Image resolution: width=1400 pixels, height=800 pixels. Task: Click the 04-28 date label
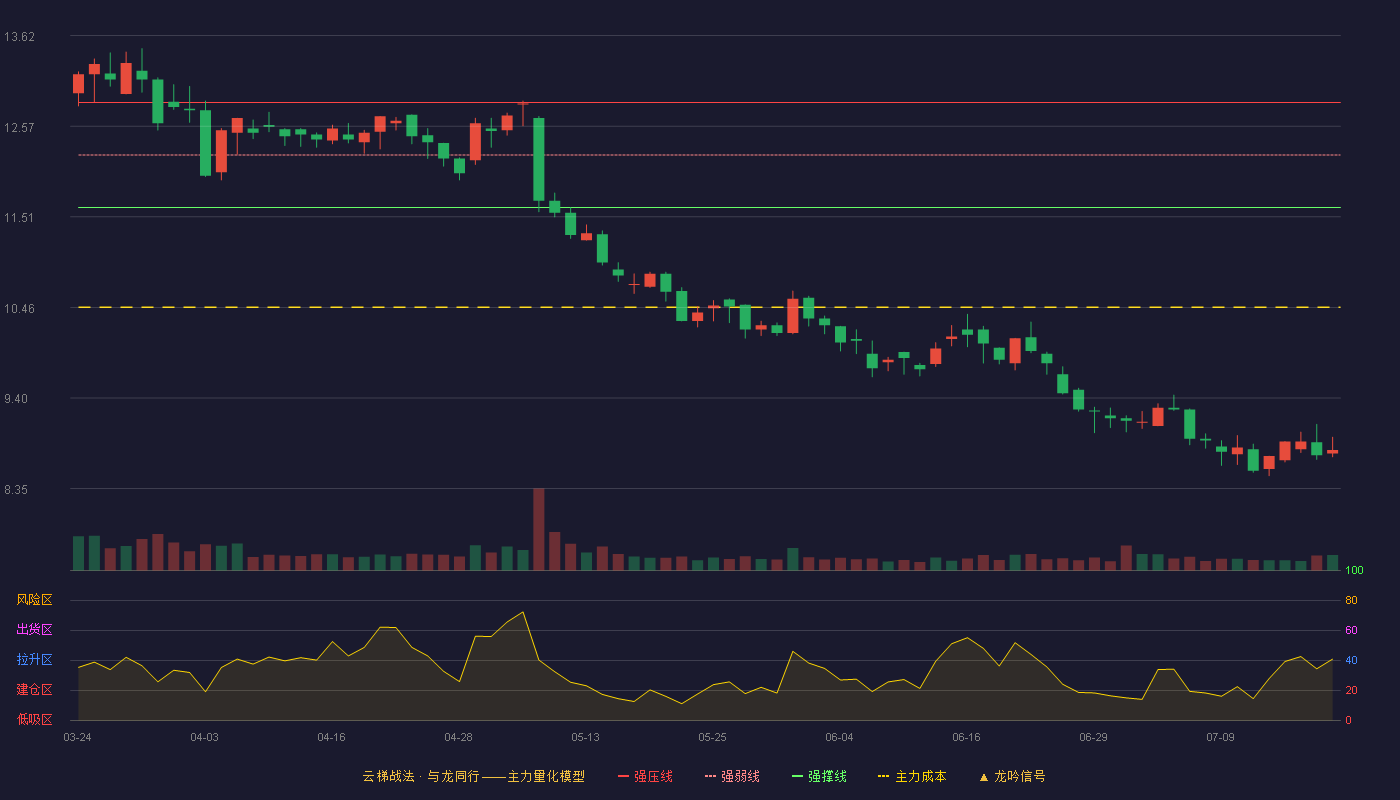tap(458, 737)
